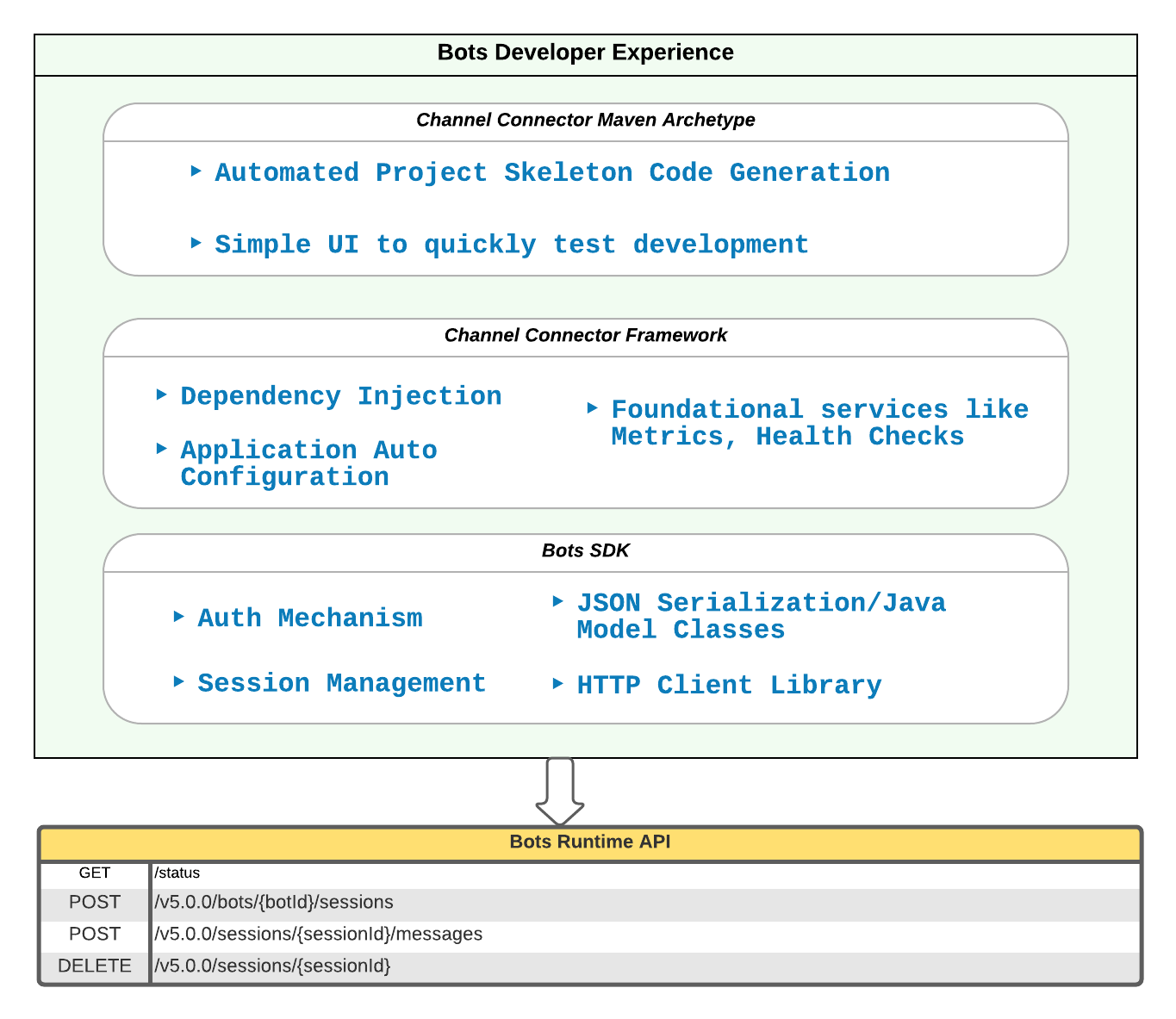Click the Bots Developer Experience title bar
The width and height of the screenshot is (1176, 1019).
click(586, 53)
